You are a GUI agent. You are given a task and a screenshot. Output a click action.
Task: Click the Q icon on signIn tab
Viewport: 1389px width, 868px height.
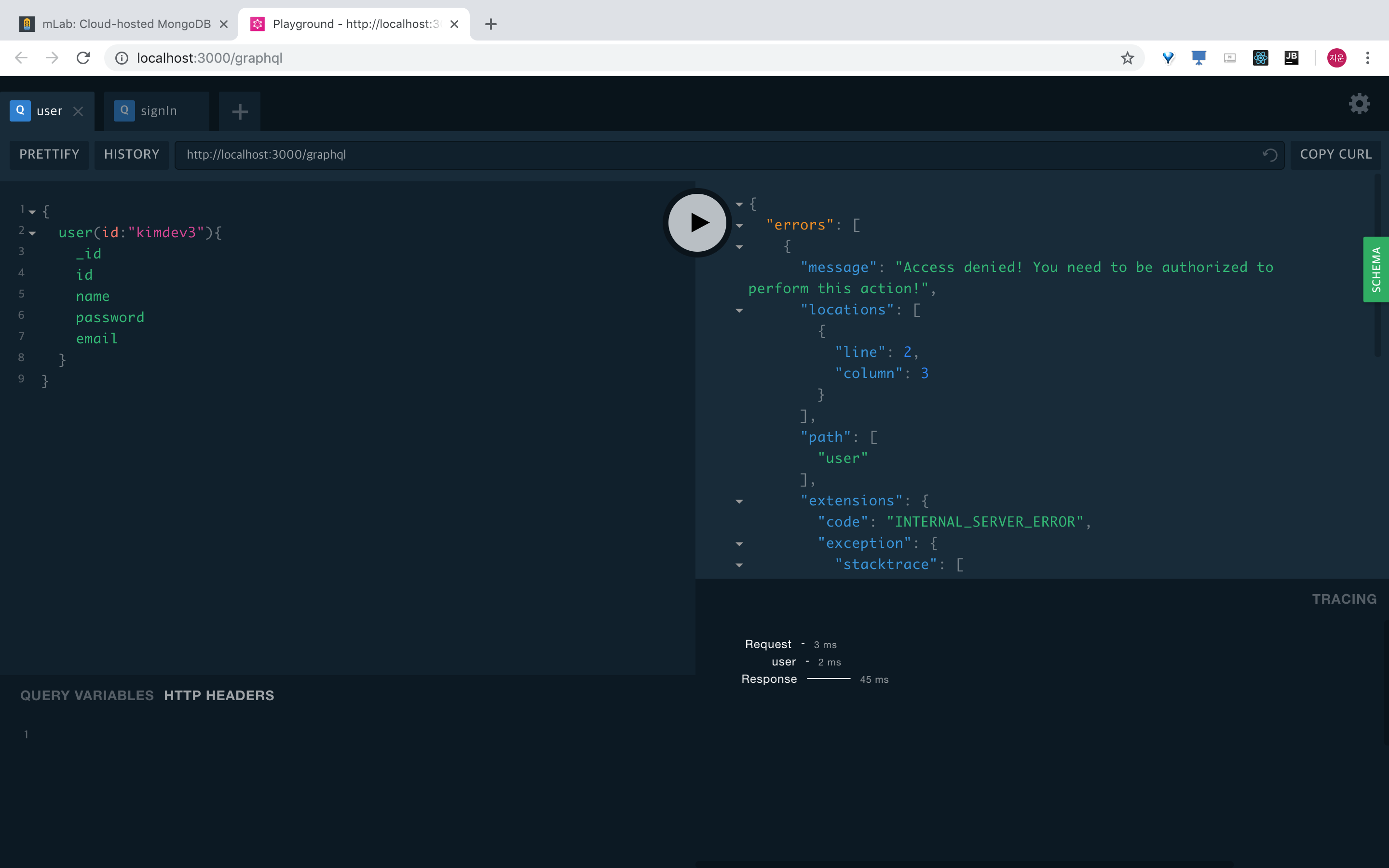tap(124, 110)
